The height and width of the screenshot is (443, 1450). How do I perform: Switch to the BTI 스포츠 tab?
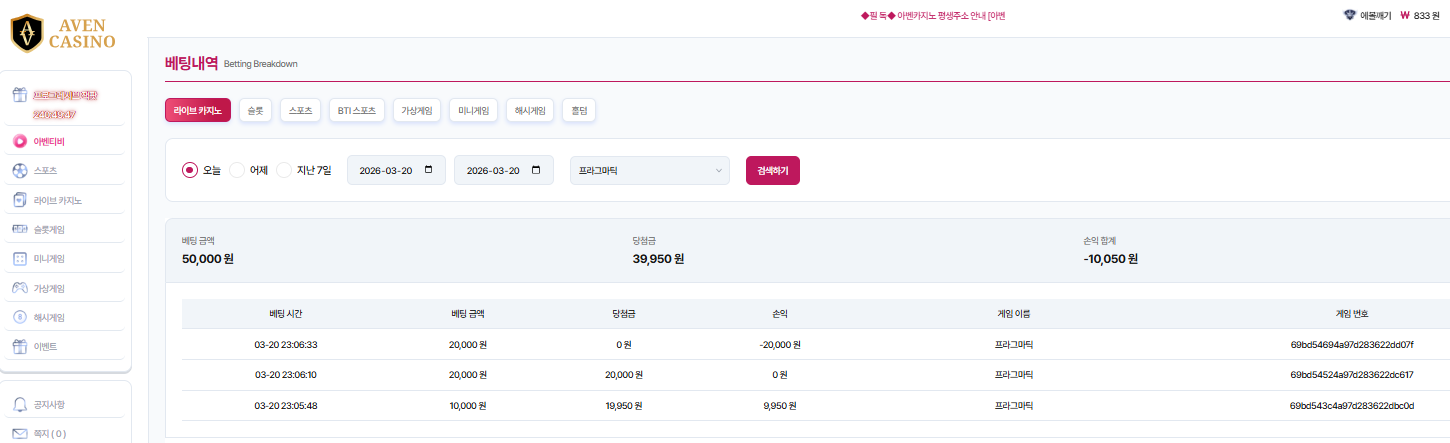[356, 111]
